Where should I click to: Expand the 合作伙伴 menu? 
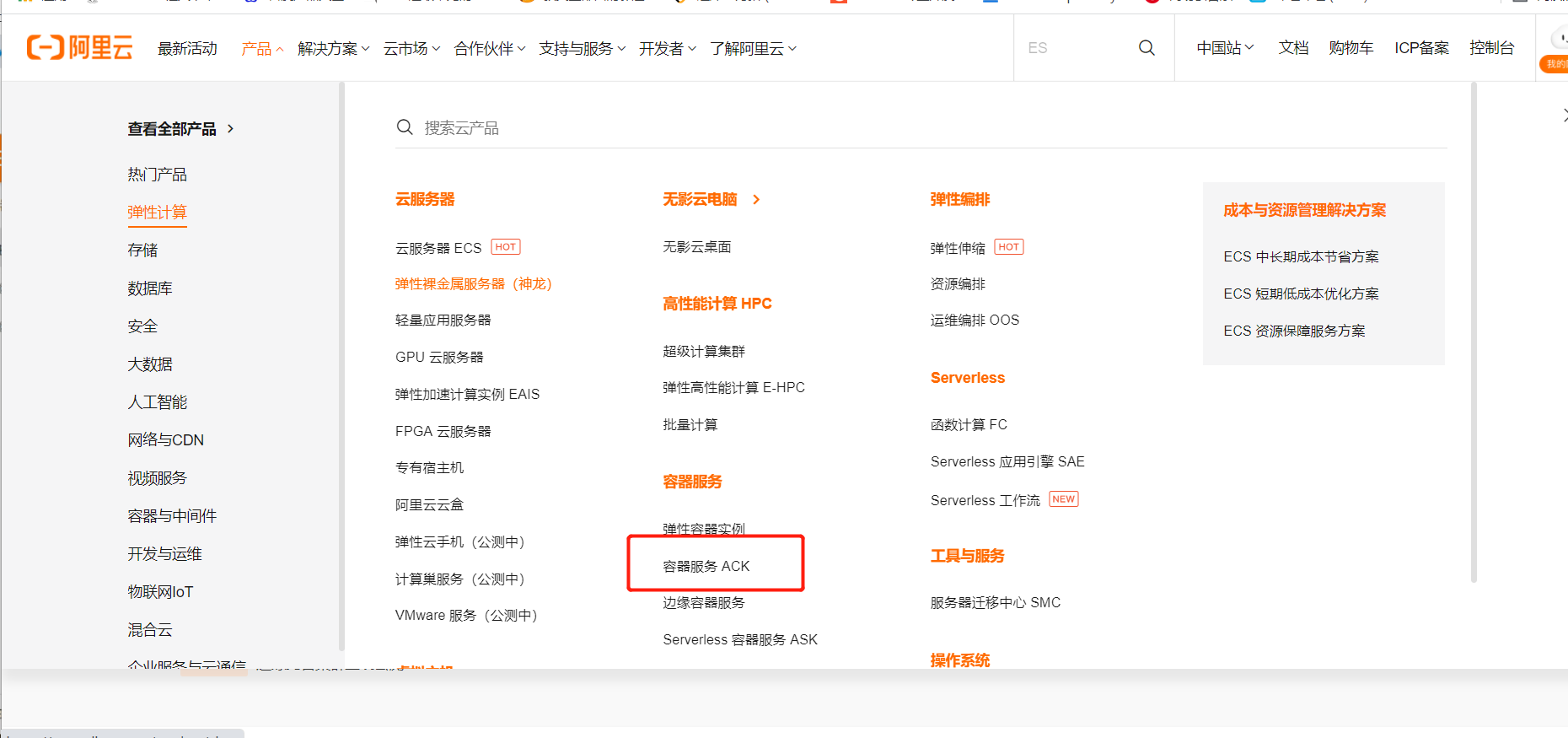[490, 49]
